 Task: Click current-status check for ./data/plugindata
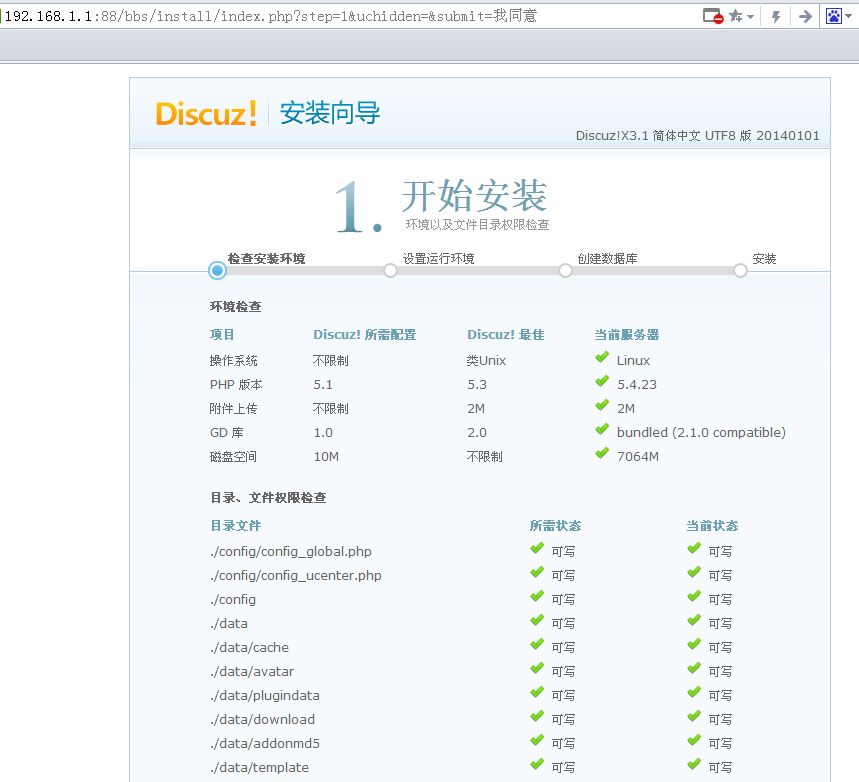coord(694,692)
